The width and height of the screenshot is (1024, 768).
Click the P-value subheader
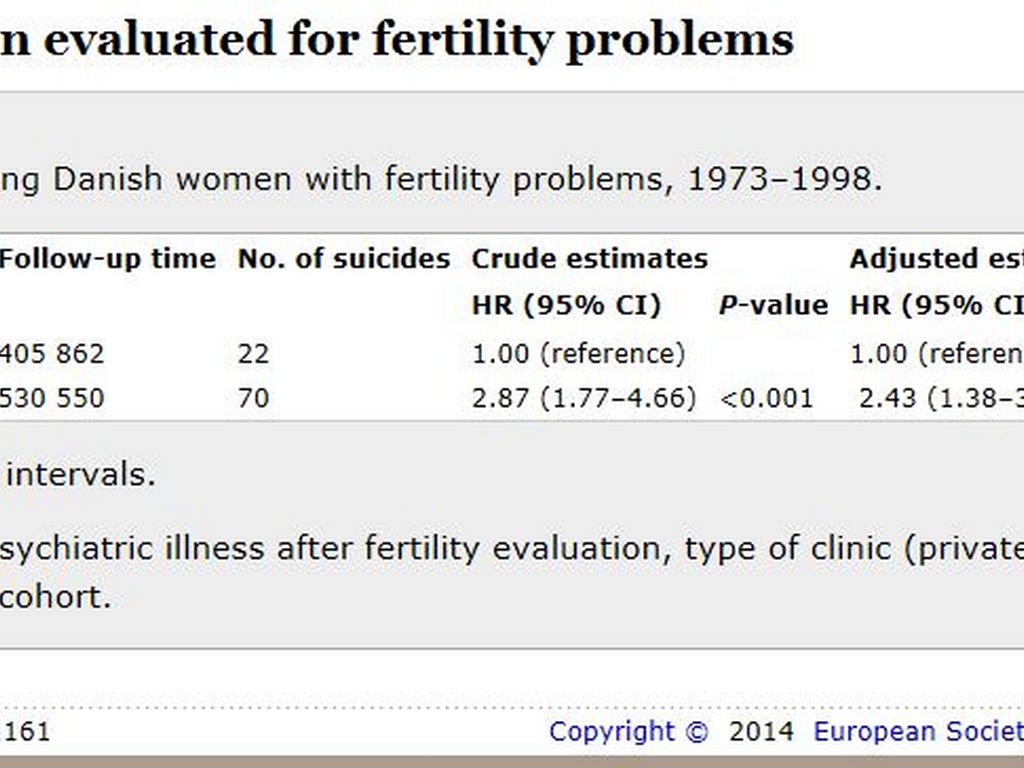pyautogui.click(x=773, y=306)
